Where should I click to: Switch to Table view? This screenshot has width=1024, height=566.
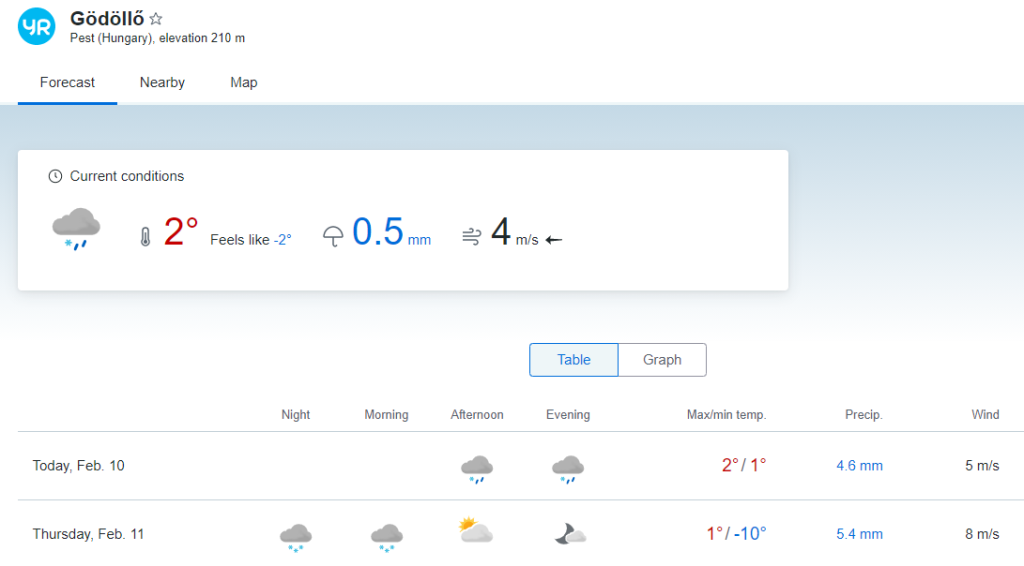coord(573,360)
